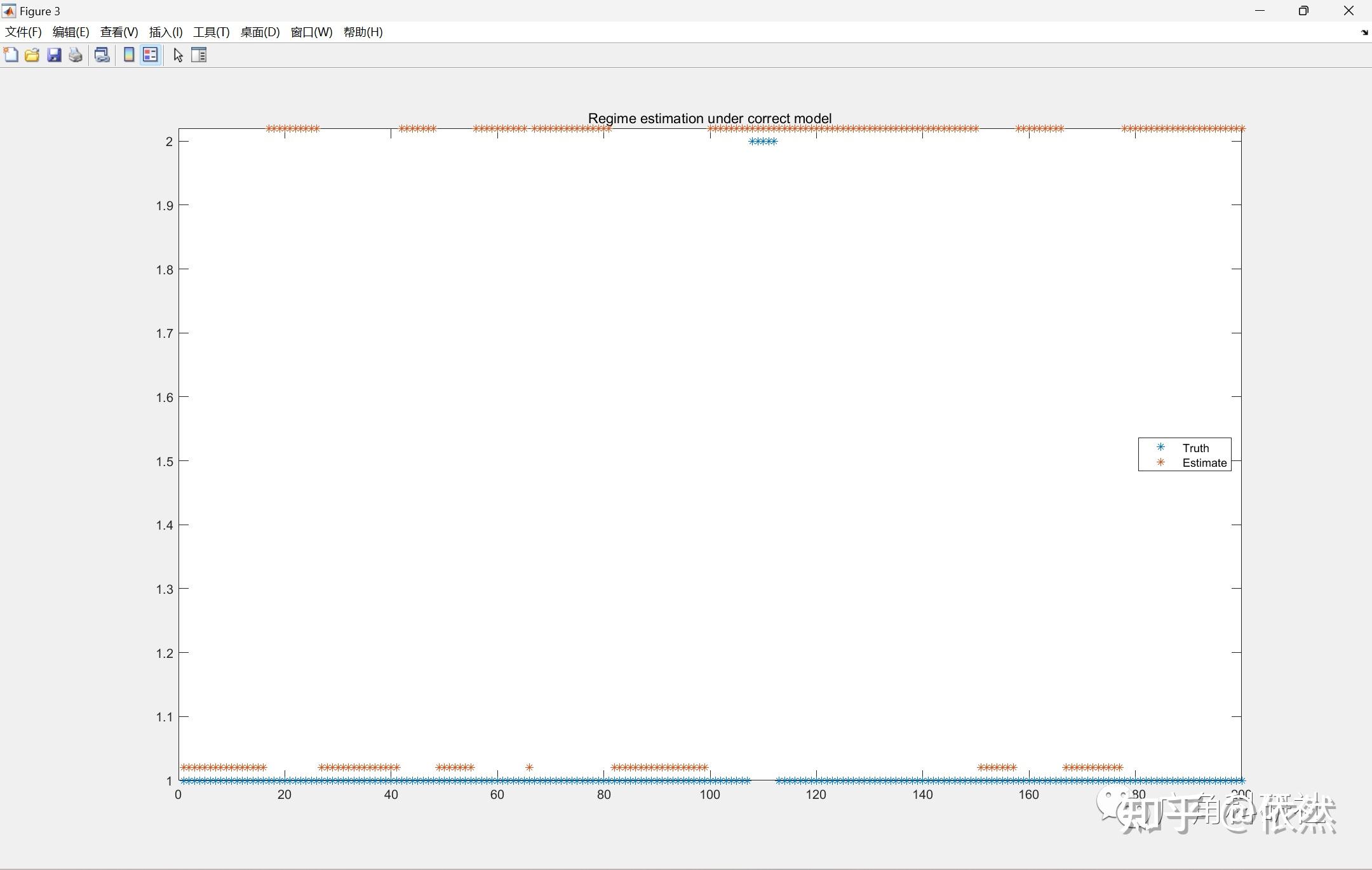Image resolution: width=1372 pixels, height=870 pixels.
Task: Expand the 查看(V) menu
Action: (x=119, y=32)
